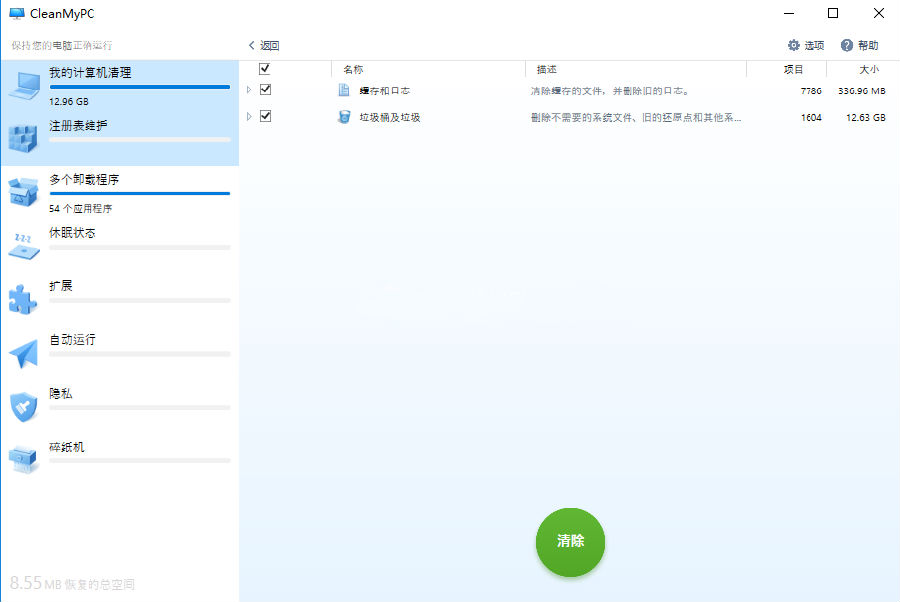
Task: Open the 帮助 (Help) menu
Action: (856, 44)
